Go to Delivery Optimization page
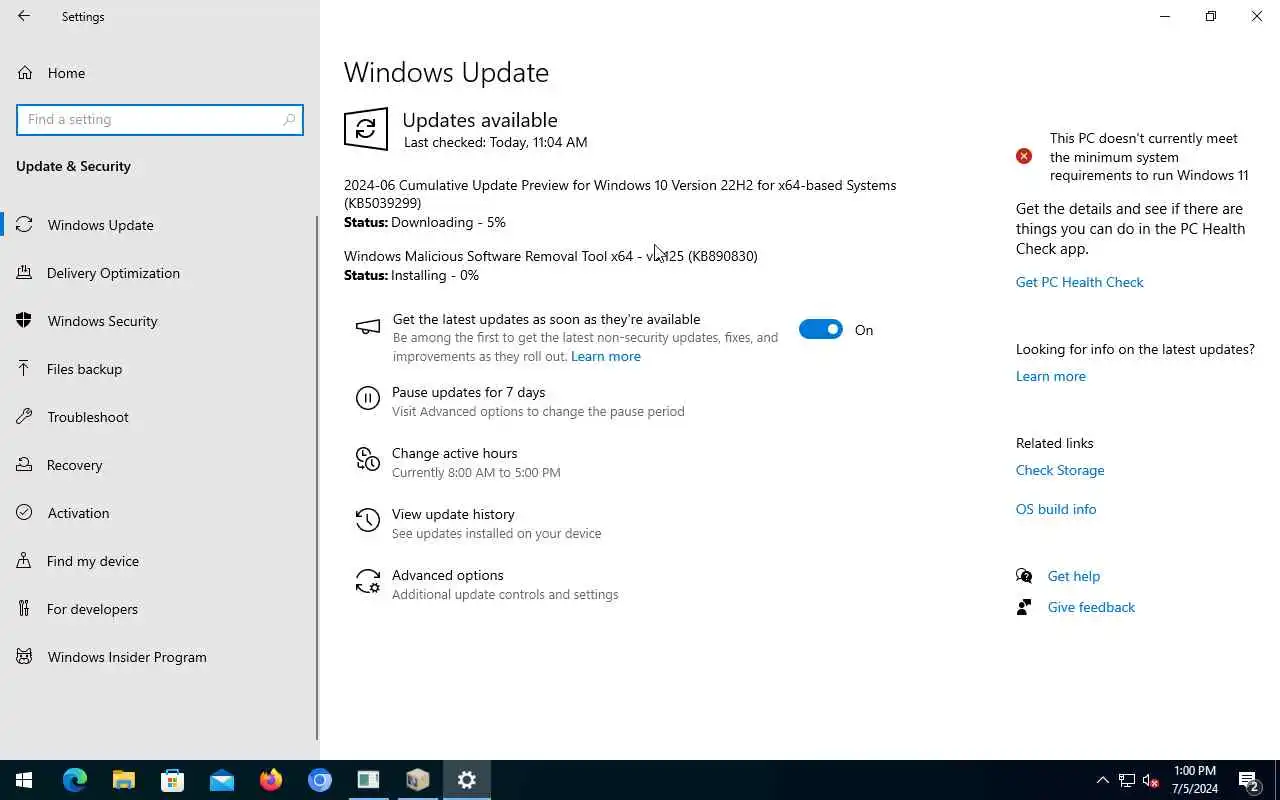The image size is (1280, 800). tap(160, 273)
